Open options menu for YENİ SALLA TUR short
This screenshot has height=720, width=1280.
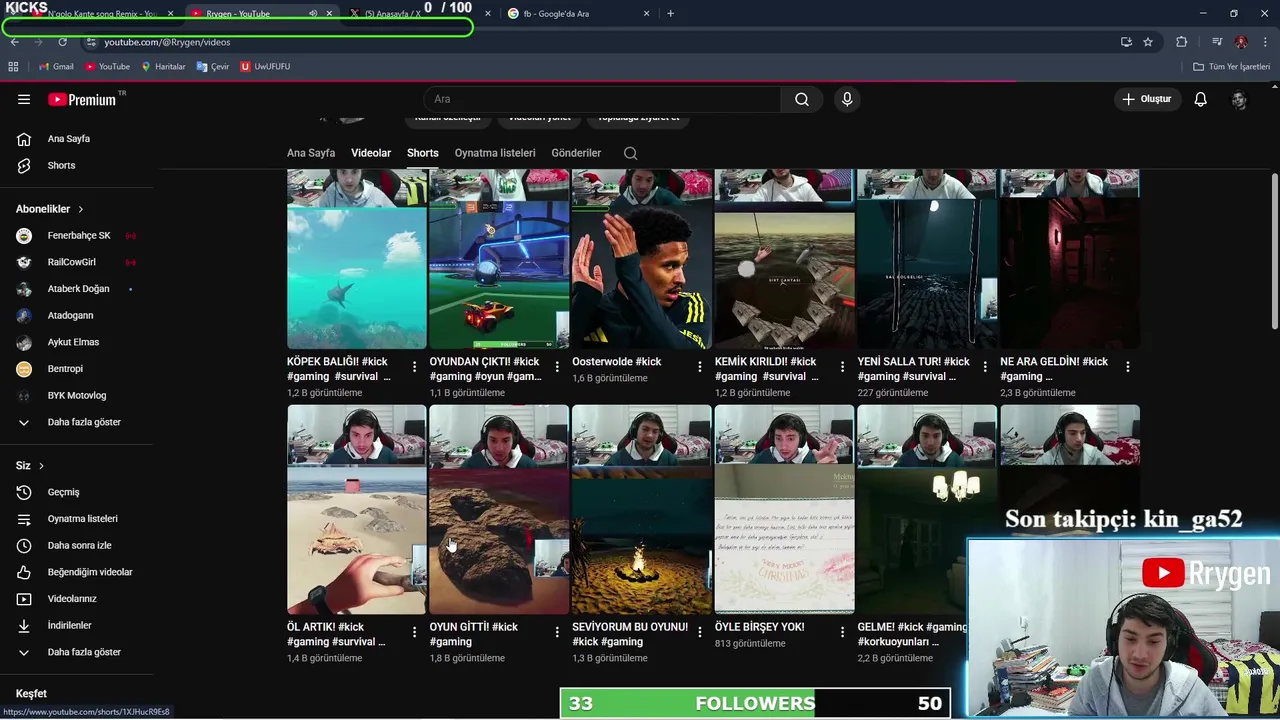pyautogui.click(x=985, y=367)
